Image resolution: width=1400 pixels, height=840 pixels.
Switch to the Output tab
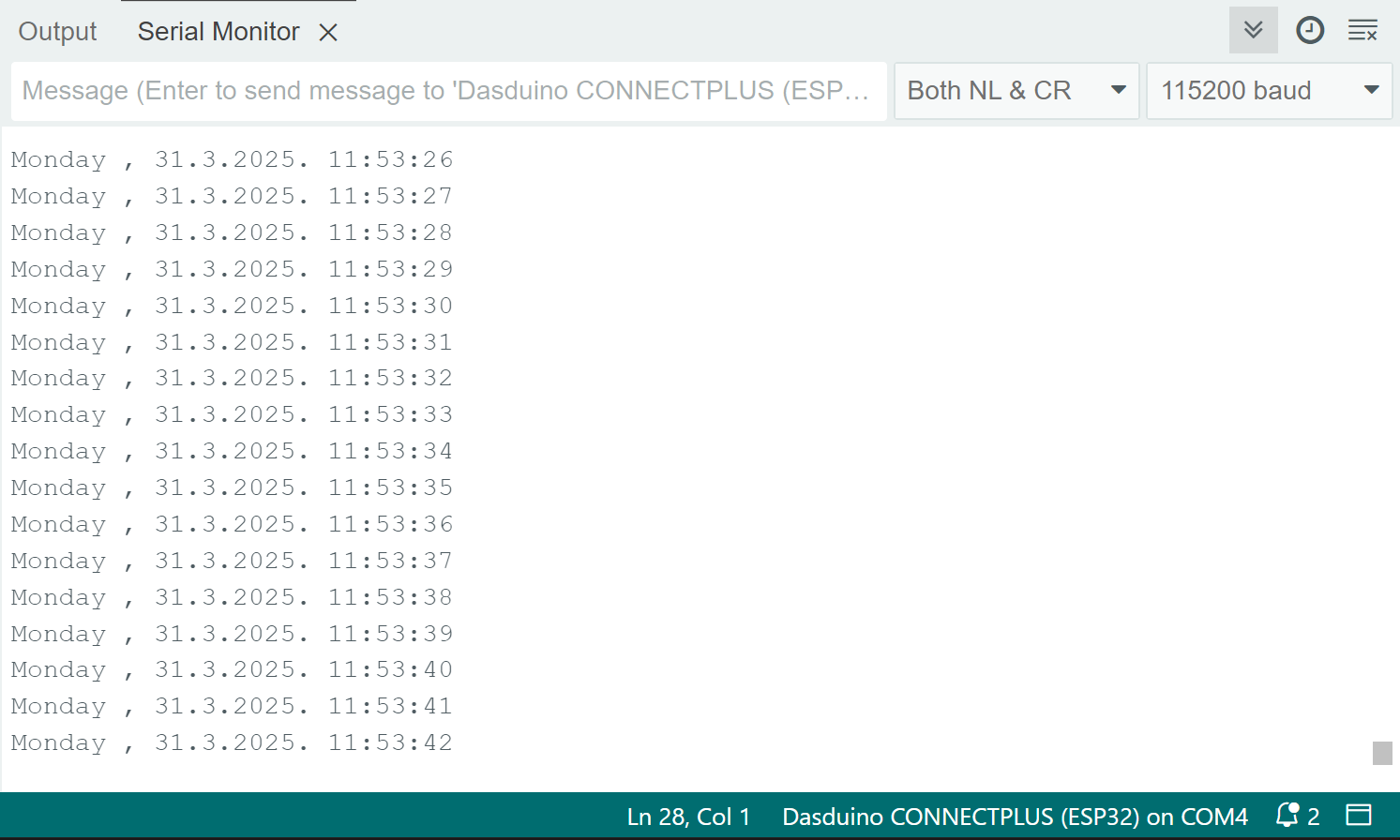click(58, 32)
